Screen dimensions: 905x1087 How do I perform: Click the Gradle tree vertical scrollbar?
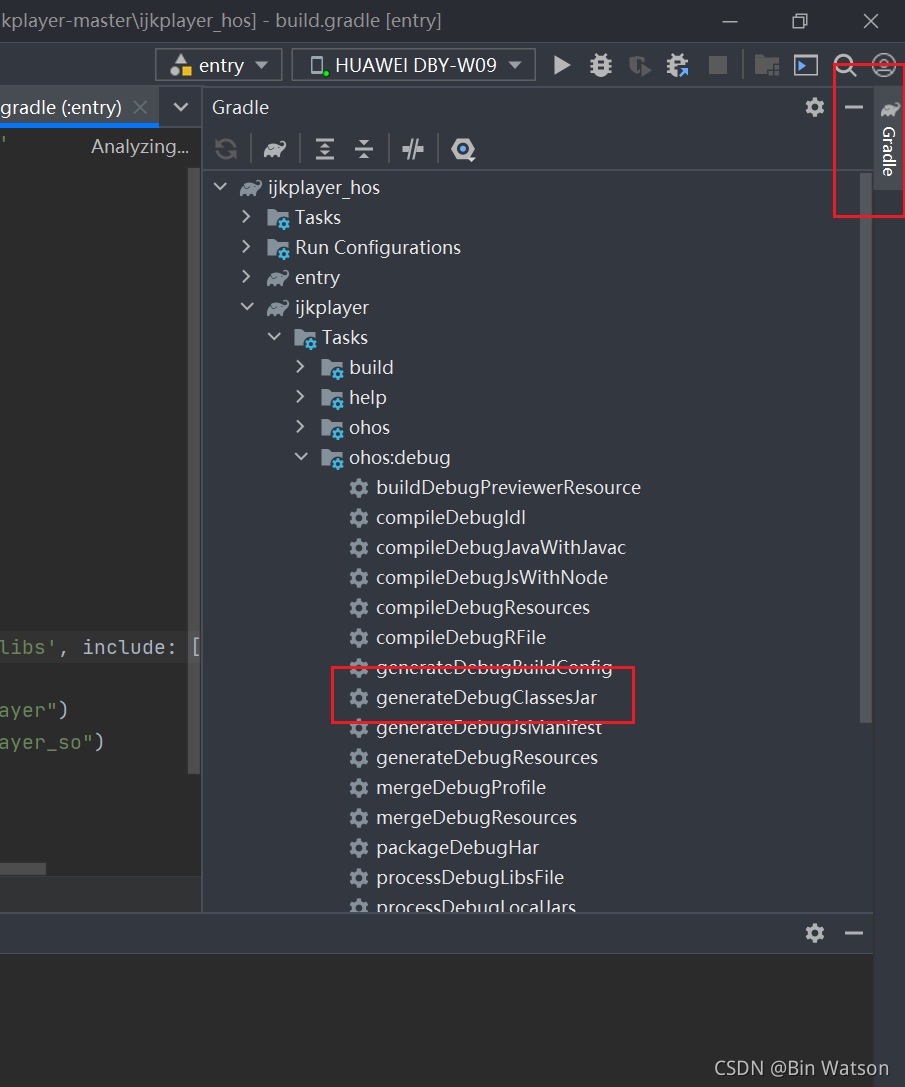(x=865, y=447)
